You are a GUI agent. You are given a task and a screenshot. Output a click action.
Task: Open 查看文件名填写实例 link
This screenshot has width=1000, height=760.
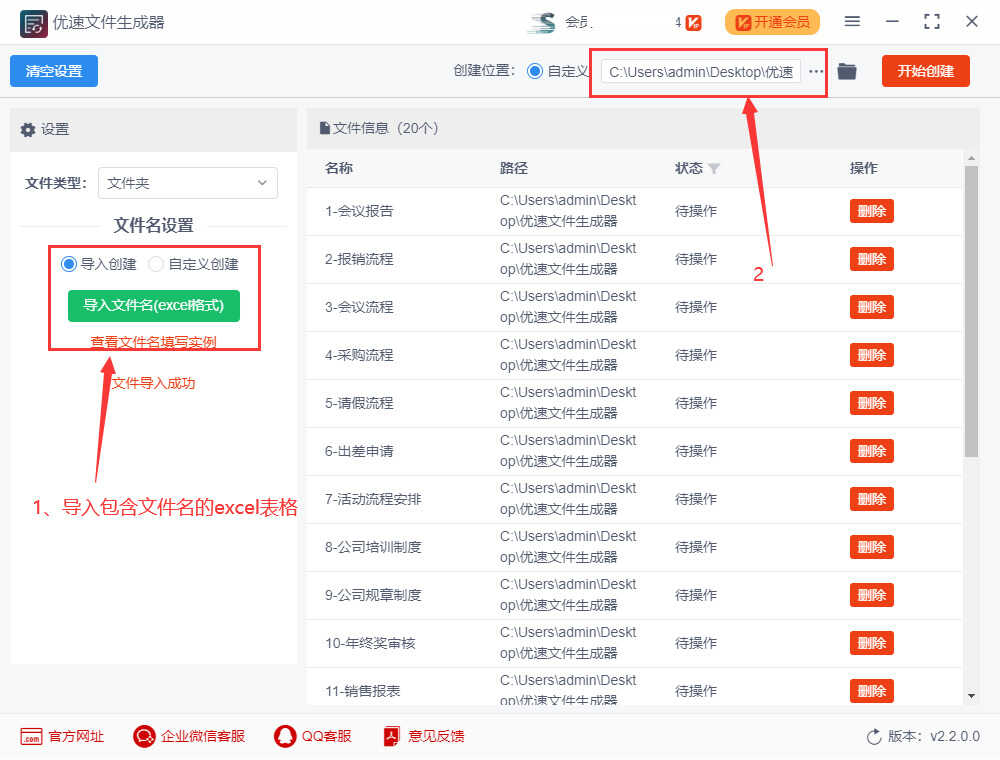[x=153, y=342]
